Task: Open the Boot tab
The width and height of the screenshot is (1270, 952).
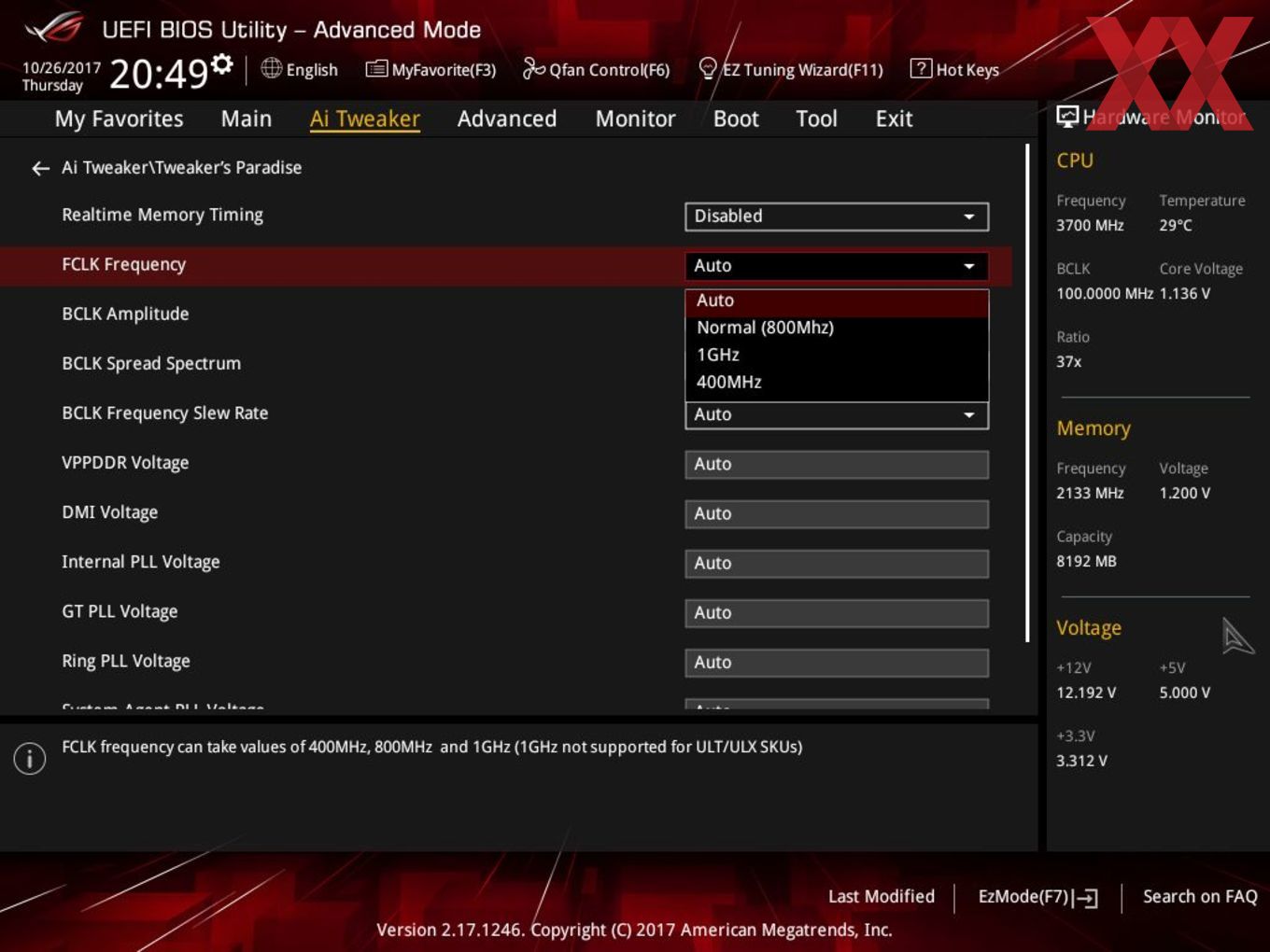Action: coord(736,119)
